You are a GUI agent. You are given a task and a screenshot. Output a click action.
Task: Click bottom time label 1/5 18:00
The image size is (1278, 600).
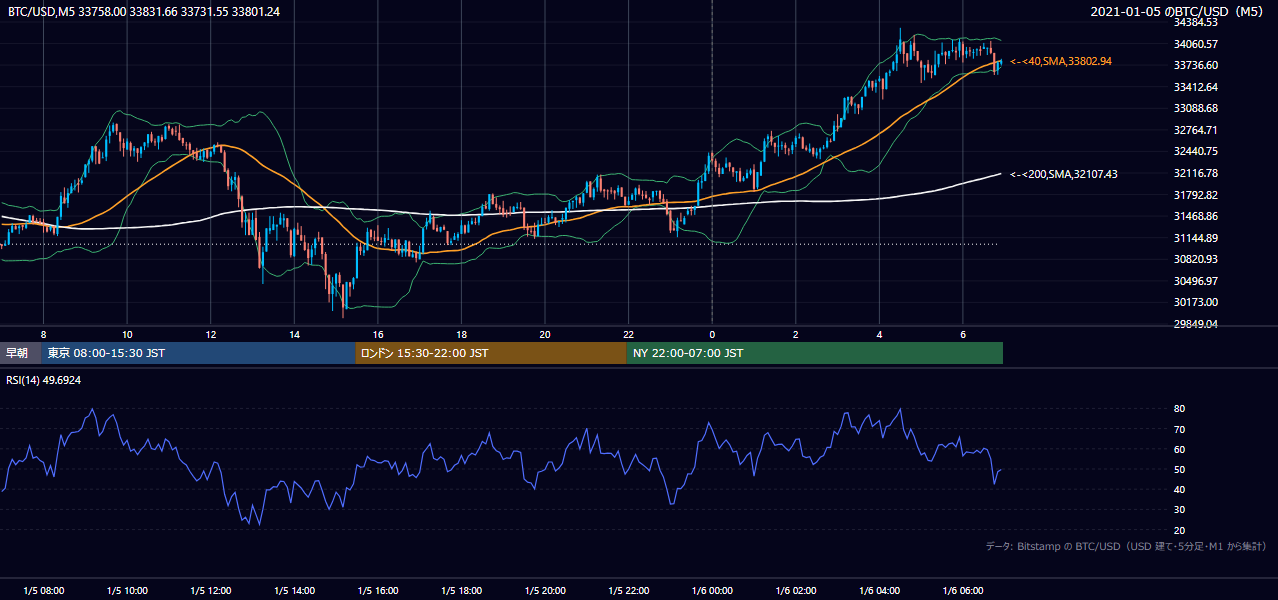pyautogui.click(x=461, y=591)
